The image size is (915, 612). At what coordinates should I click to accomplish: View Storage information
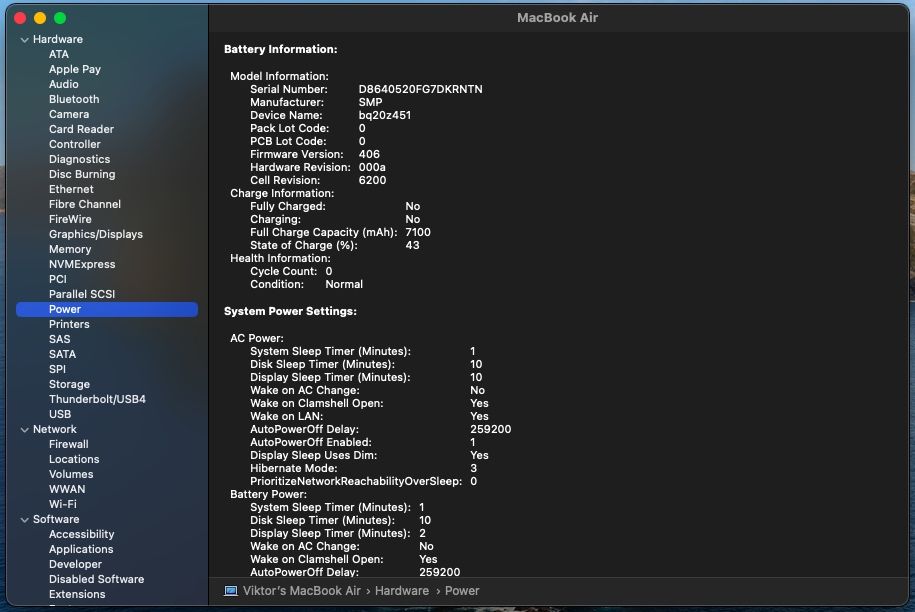click(69, 384)
